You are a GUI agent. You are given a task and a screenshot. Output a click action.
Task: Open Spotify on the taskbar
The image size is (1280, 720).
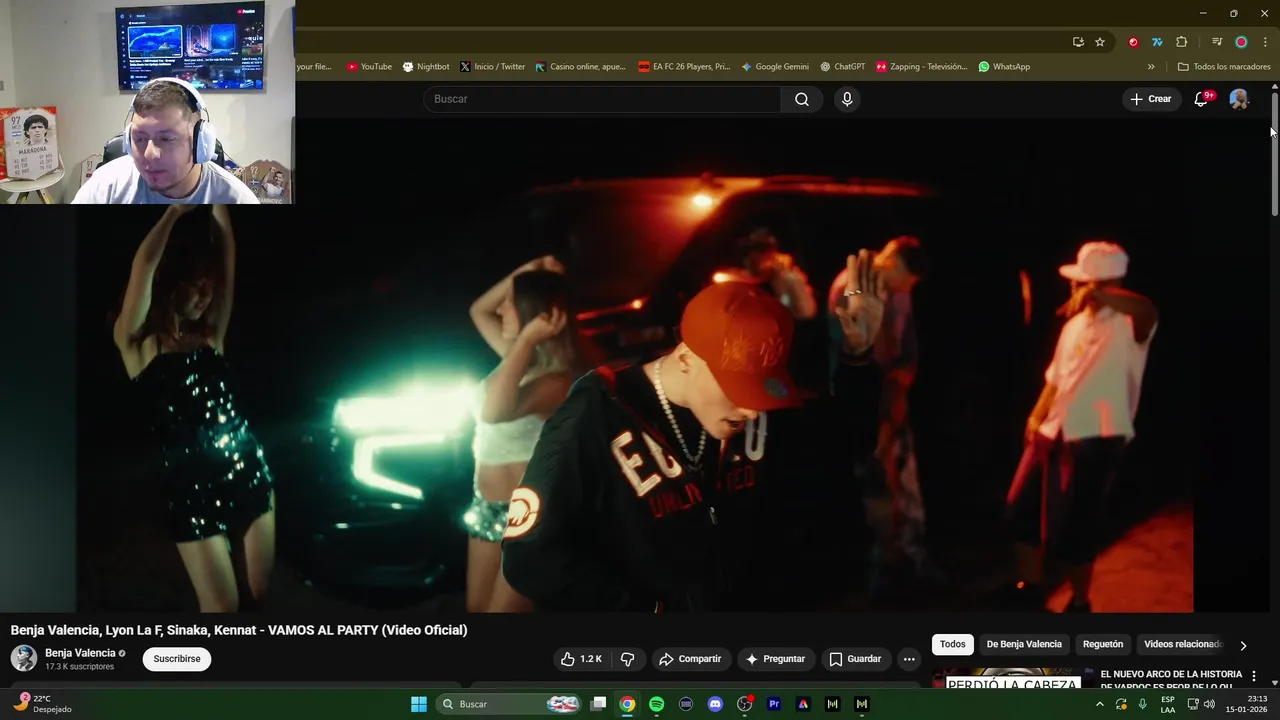click(x=656, y=704)
